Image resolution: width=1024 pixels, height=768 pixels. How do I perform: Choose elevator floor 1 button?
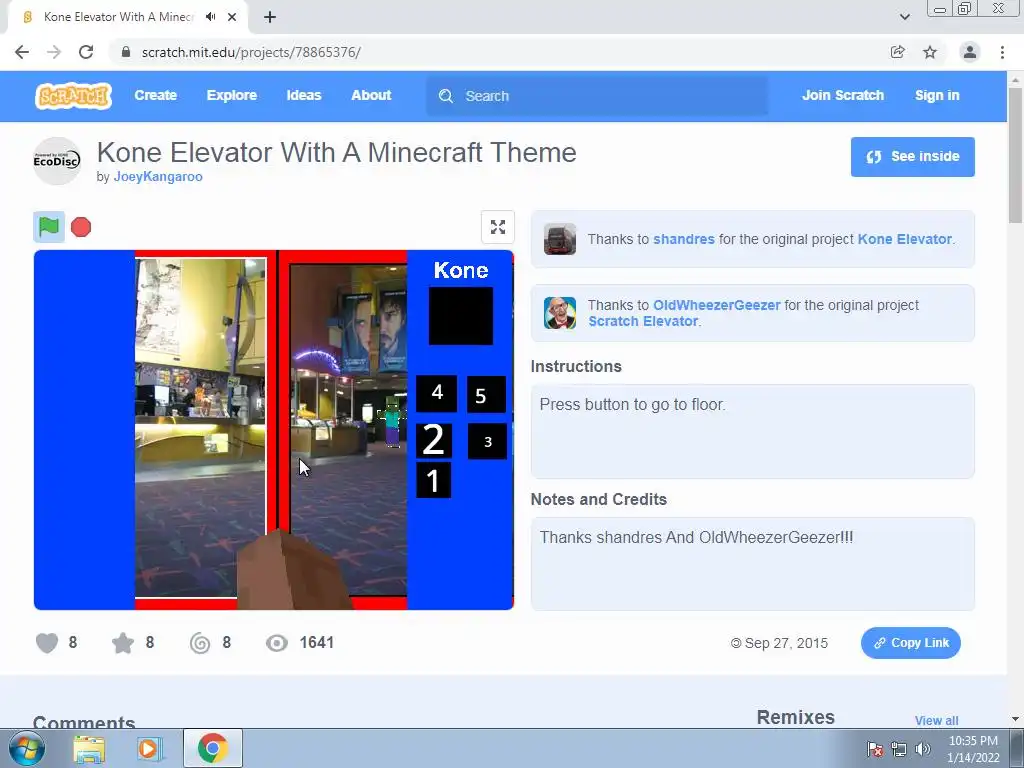tap(434, 481)
